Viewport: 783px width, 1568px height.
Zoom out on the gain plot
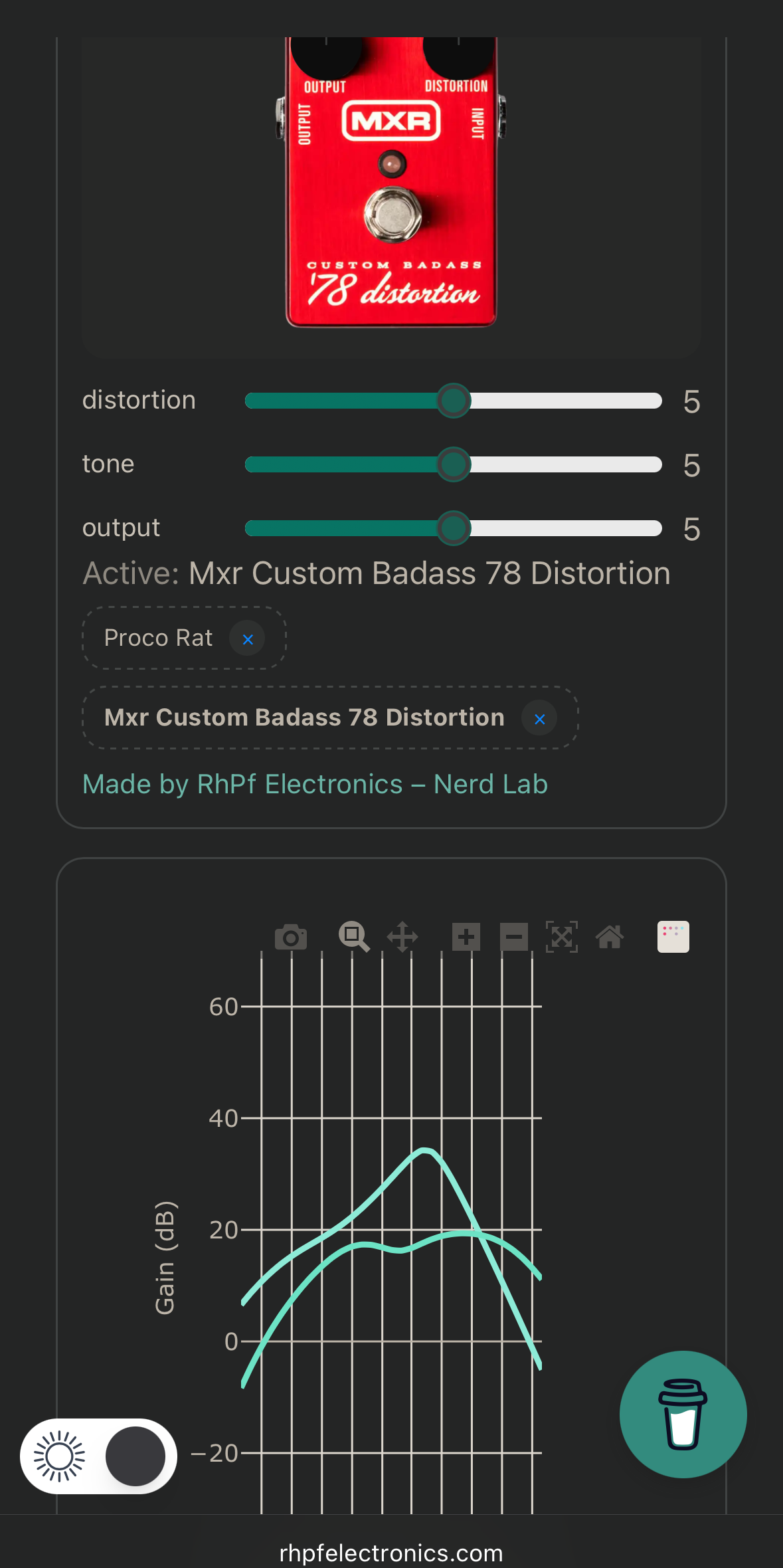[x=514, y=937]
